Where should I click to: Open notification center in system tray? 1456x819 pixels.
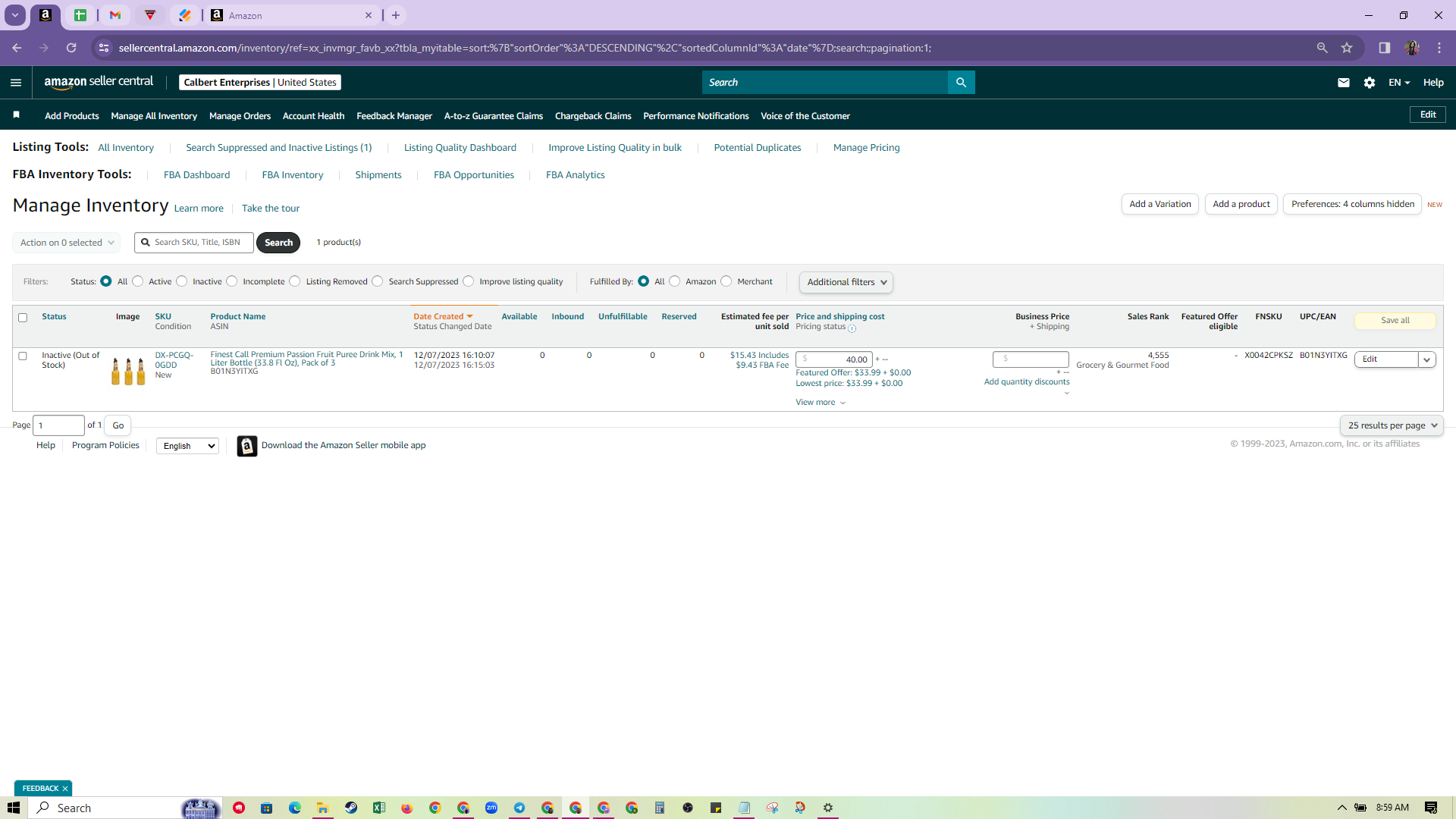[1431, 808]
